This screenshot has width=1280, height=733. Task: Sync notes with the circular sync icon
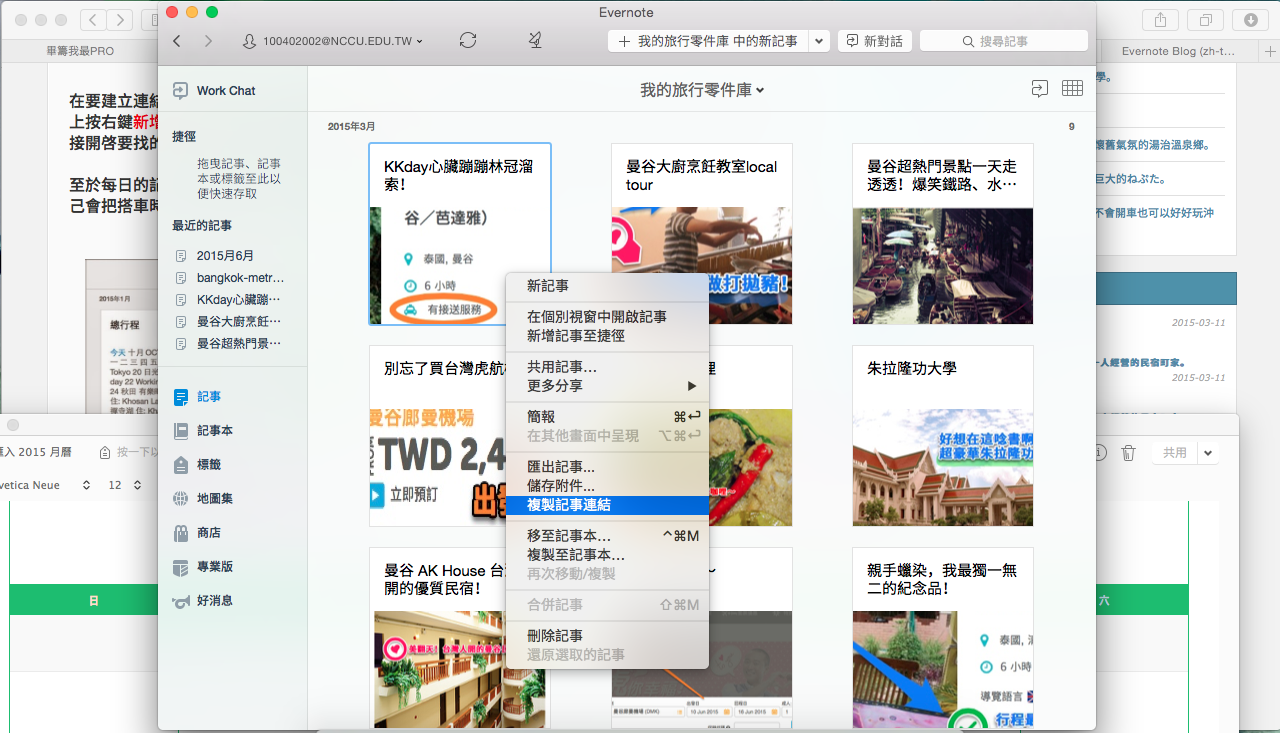tap(468, 41)
